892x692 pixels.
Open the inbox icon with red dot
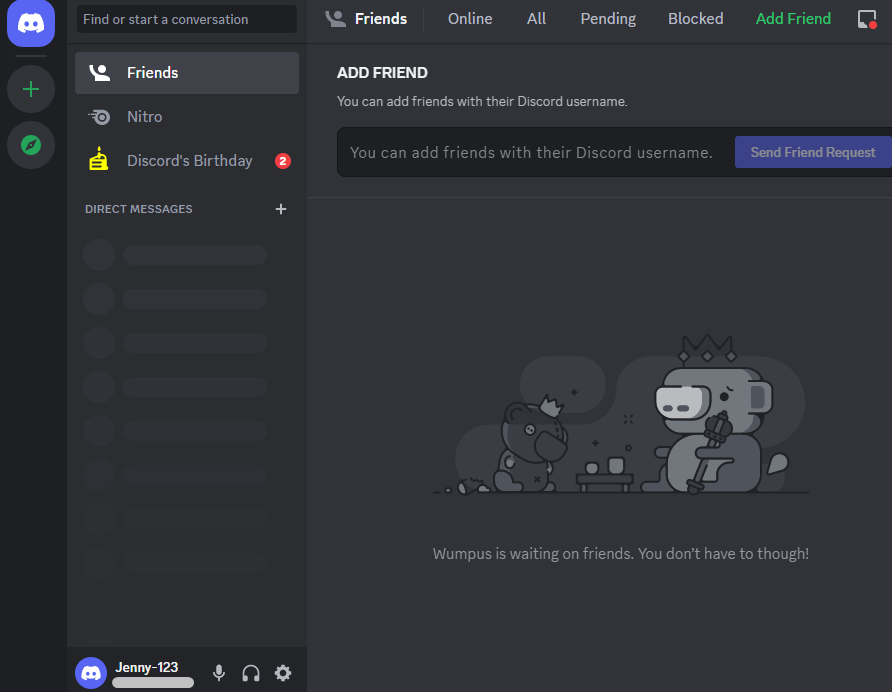pos(867,19)
